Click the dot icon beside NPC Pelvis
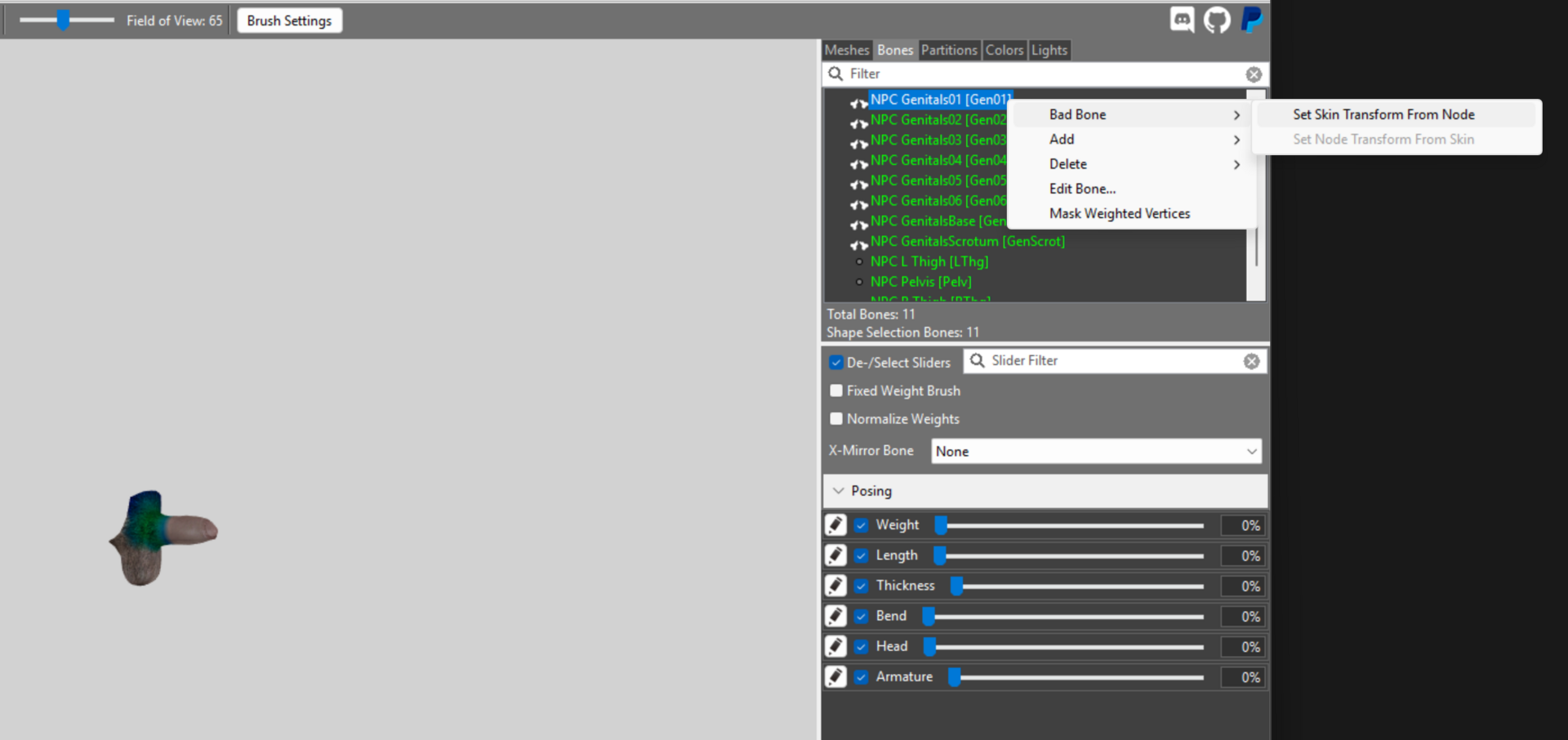1568x740 pixels. 859,282
